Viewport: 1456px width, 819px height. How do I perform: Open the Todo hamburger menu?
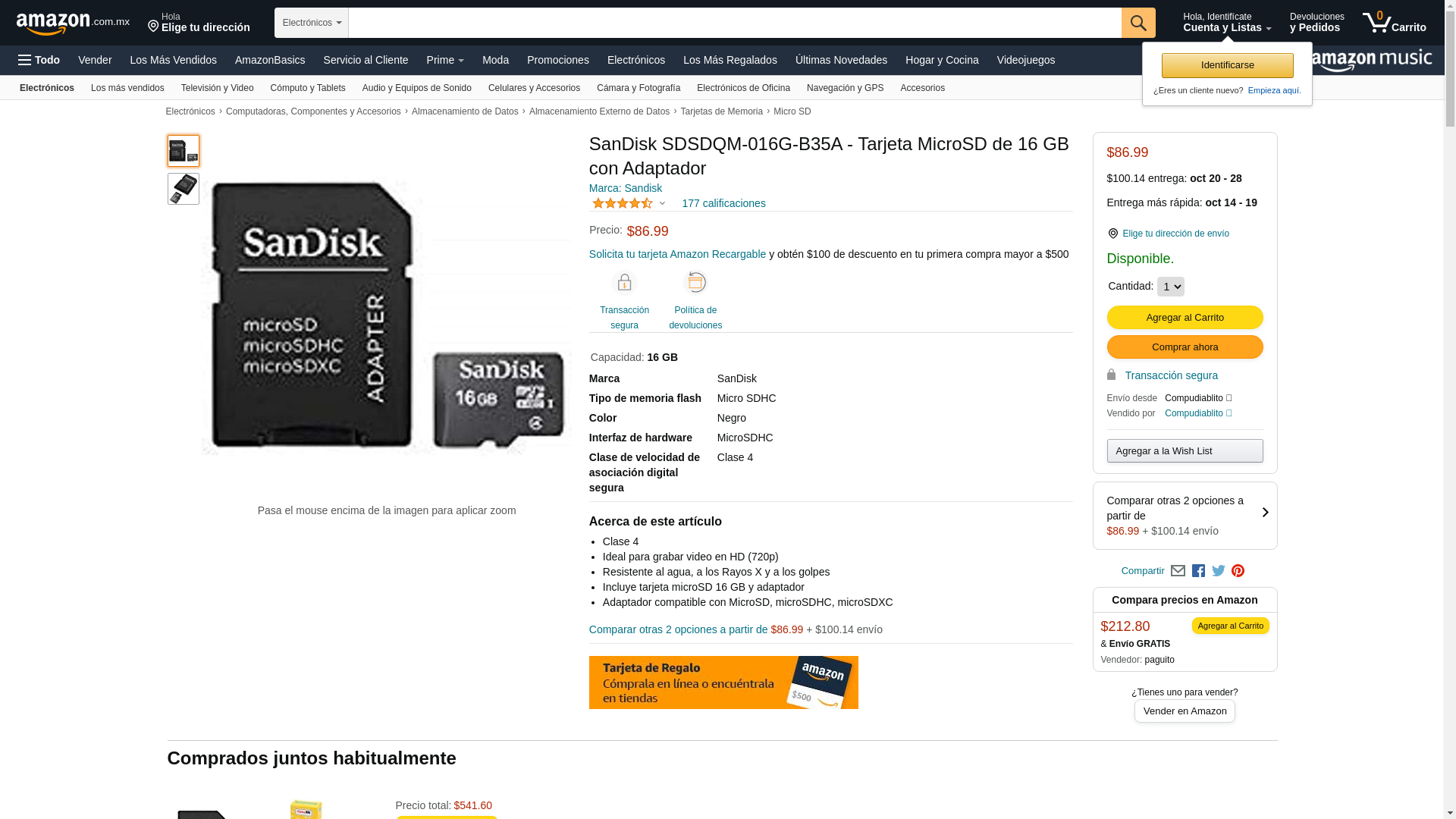39,60
